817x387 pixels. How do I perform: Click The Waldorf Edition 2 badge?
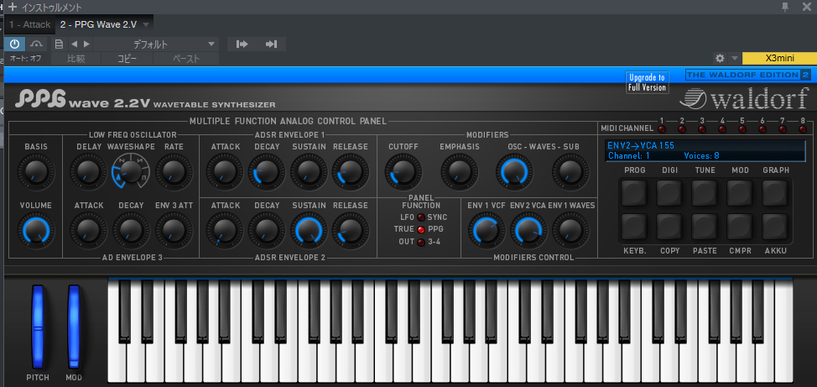click(748, 75)
